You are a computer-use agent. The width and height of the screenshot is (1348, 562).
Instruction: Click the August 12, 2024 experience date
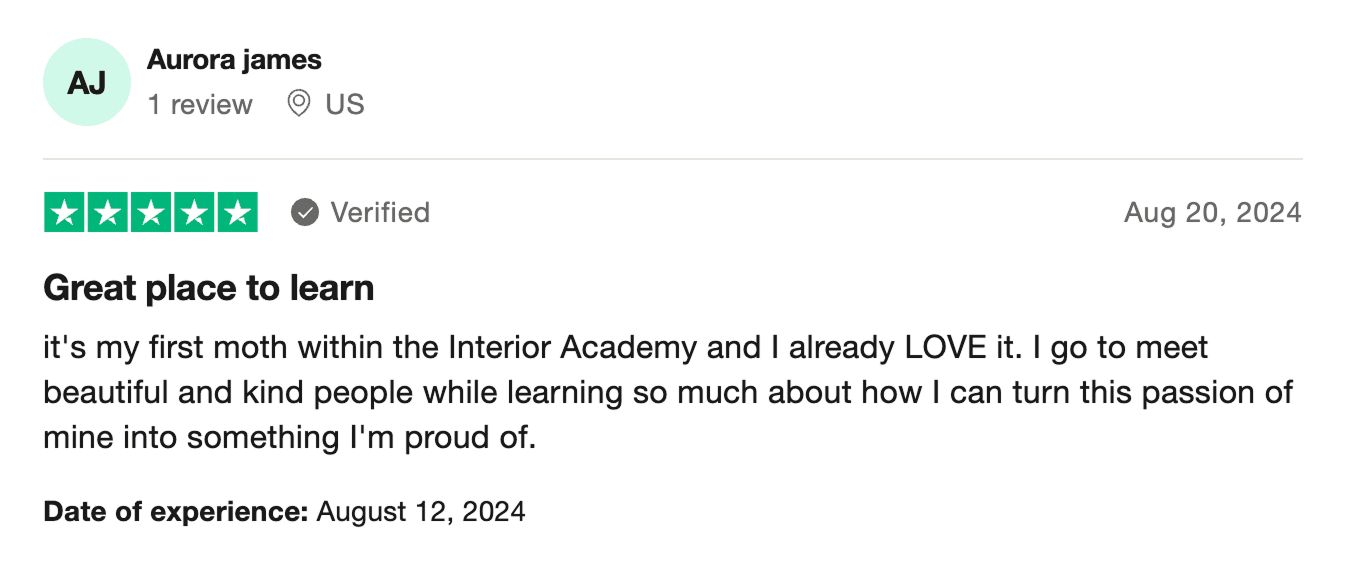tap(421, 512)
